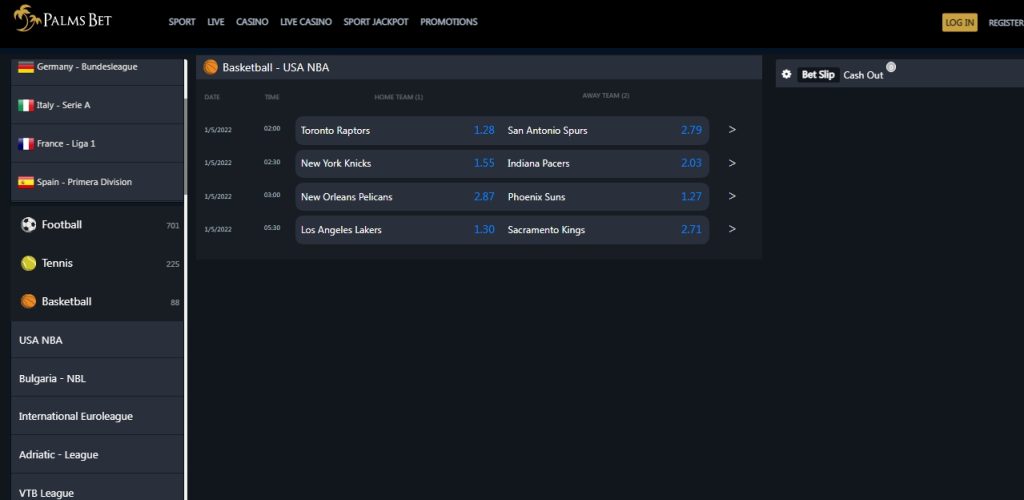Viewport: 1024px width, 500px height.
Task: Click the Palms Bet palm tree logo
Action: 27,19
